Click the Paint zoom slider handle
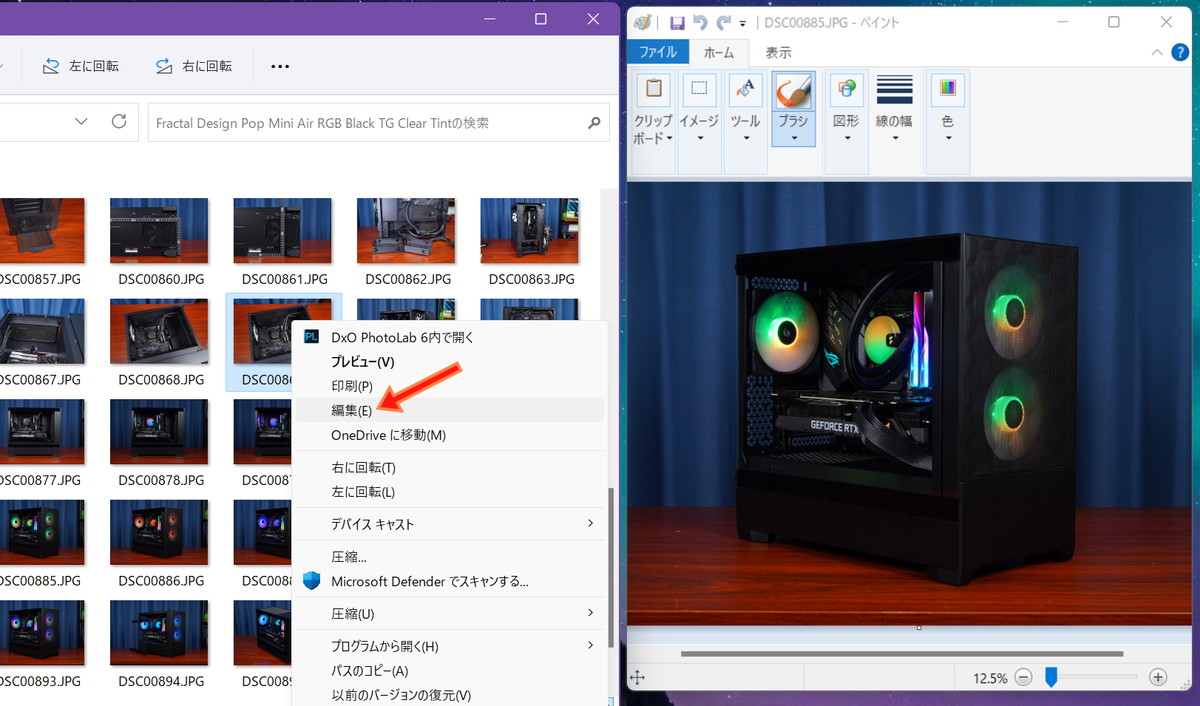This screenshot has width=1200, height=706. tap(1051, 677)
